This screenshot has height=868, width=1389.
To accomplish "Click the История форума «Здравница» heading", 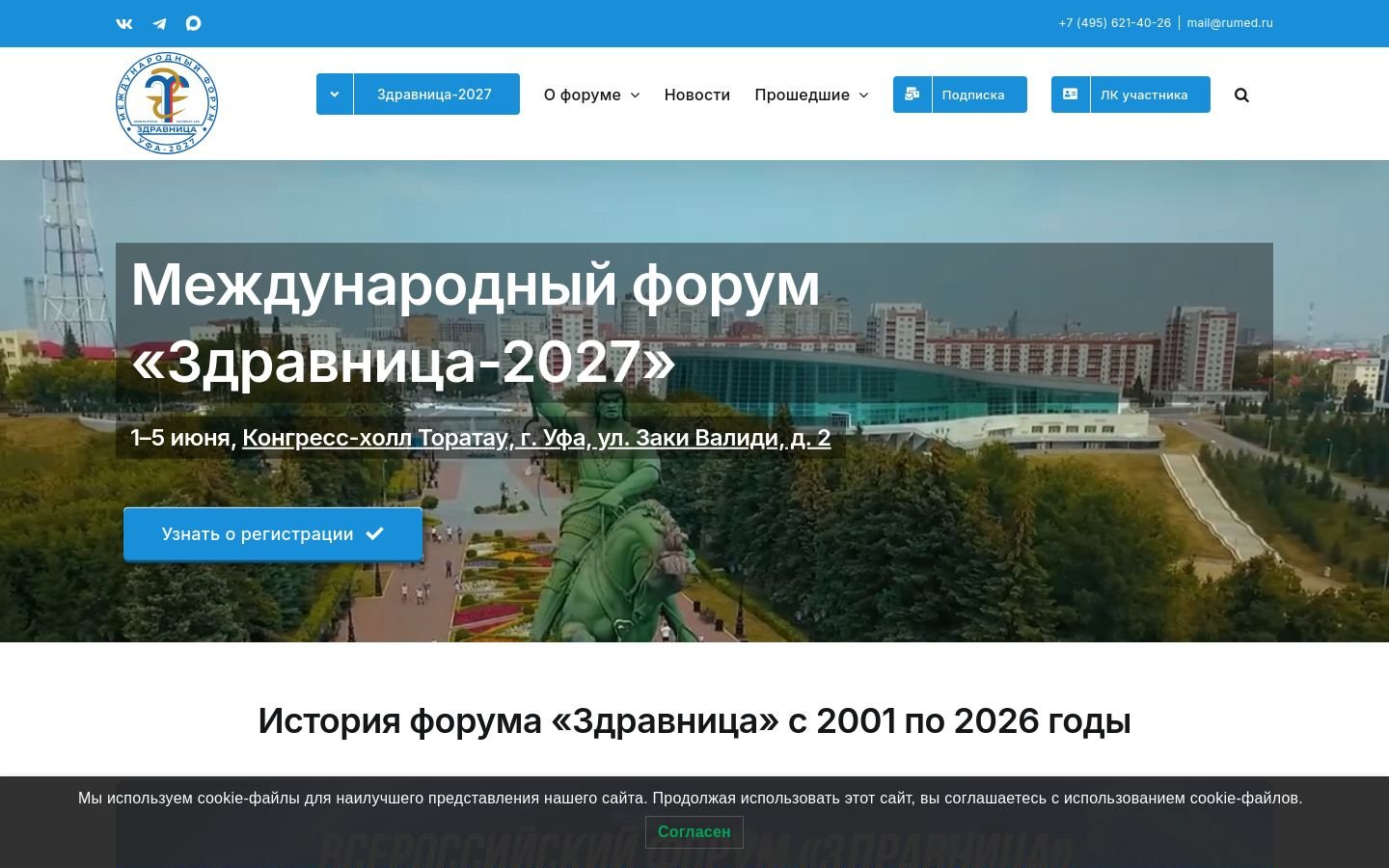I will (694, 720).
